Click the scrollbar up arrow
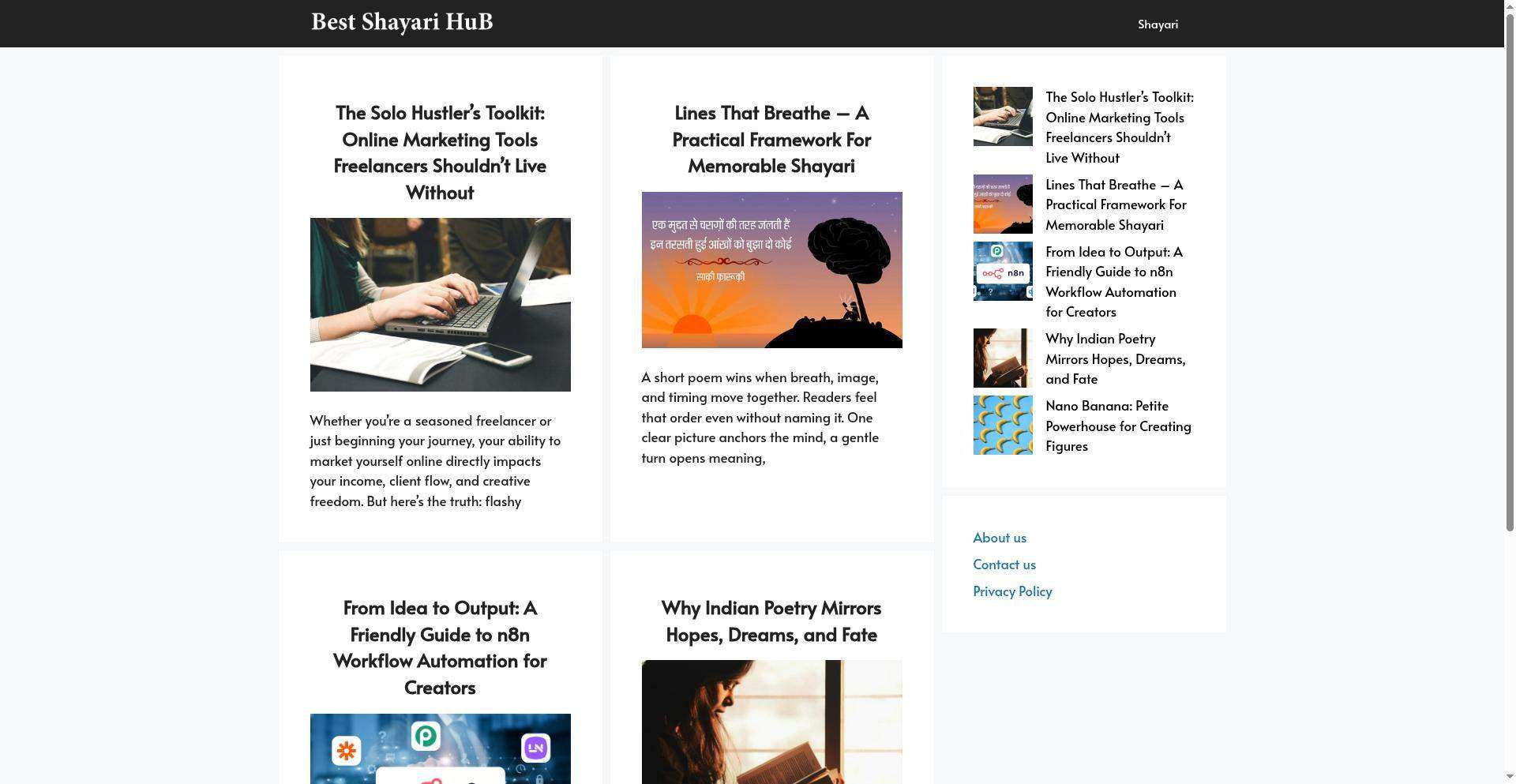 1510,6
